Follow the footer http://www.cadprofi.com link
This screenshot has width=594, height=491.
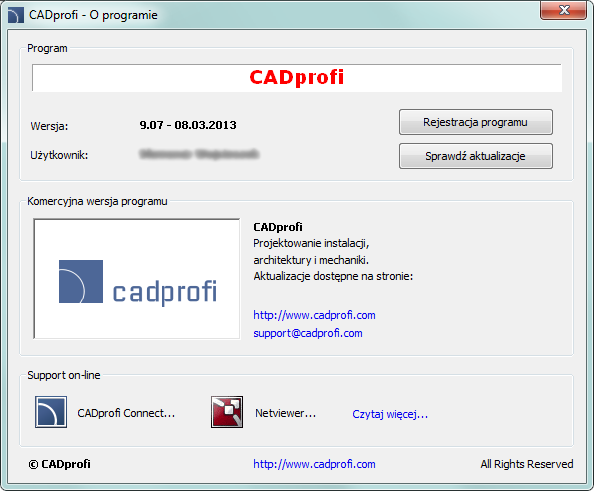click(x=314, y=464)
